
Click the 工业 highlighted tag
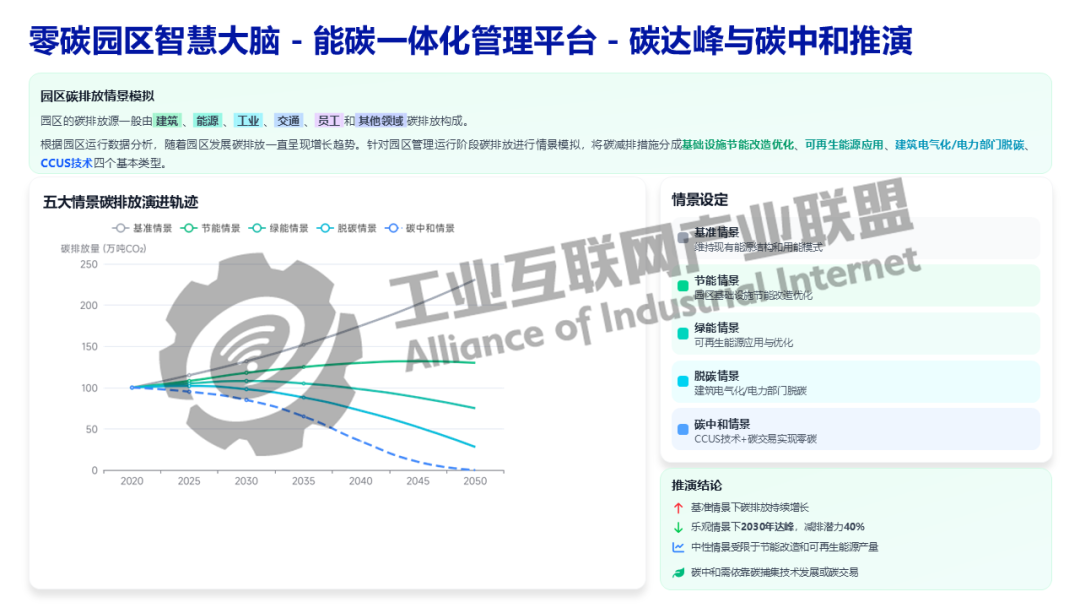248,121
